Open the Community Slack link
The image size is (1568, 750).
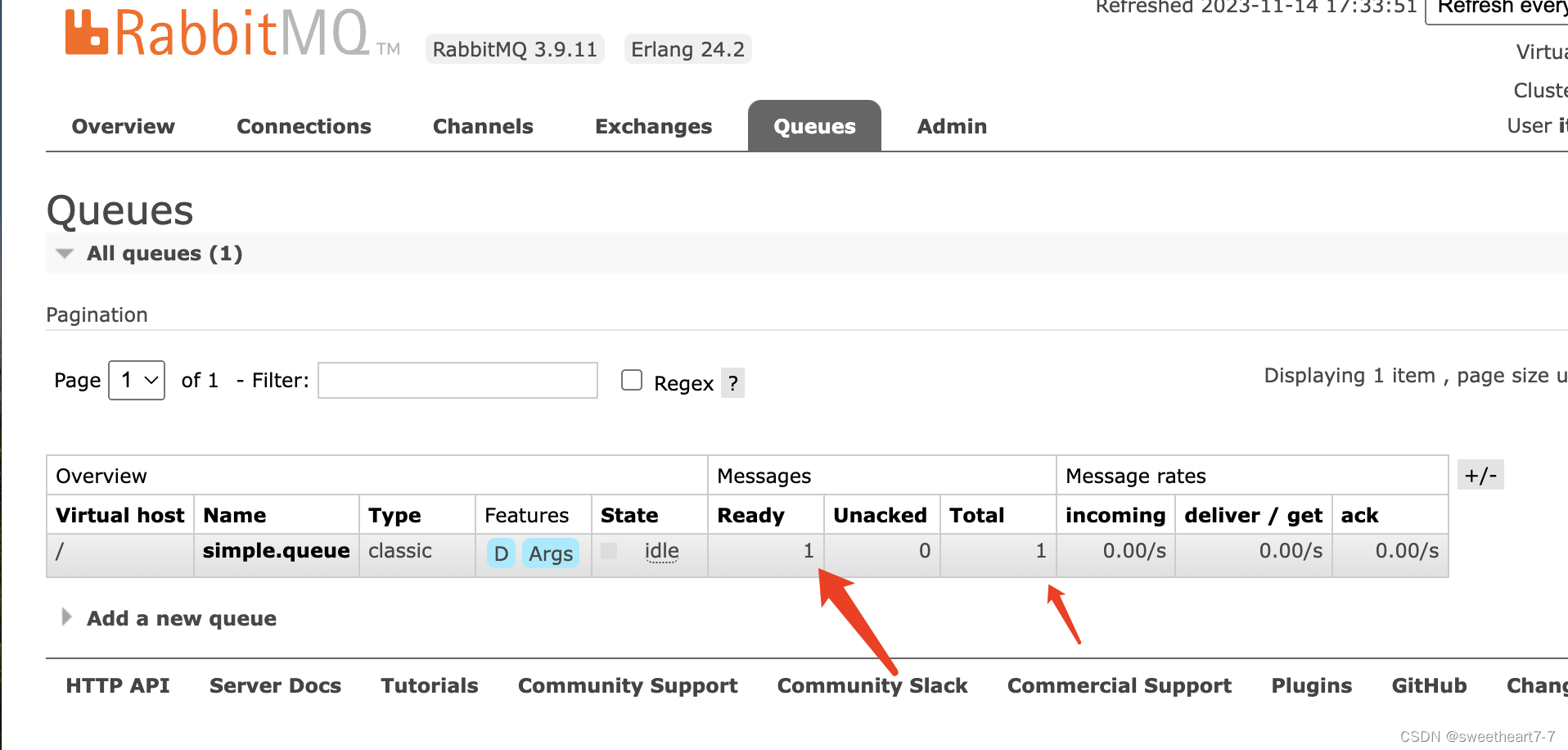(872, 685)
